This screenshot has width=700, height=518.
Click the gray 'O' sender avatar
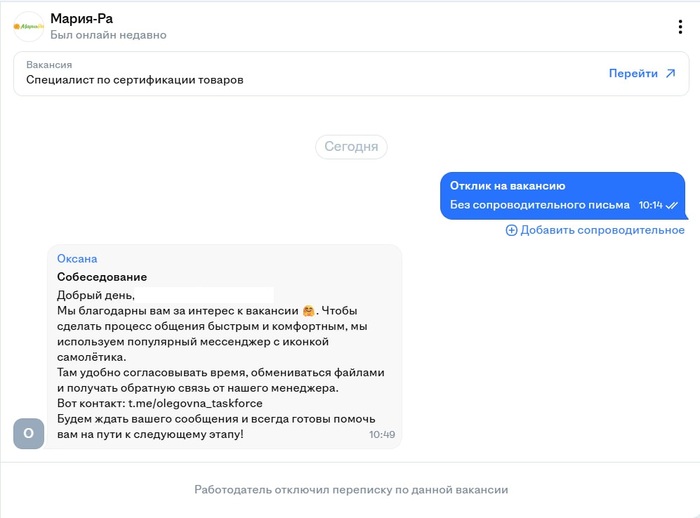click(28, 433)
